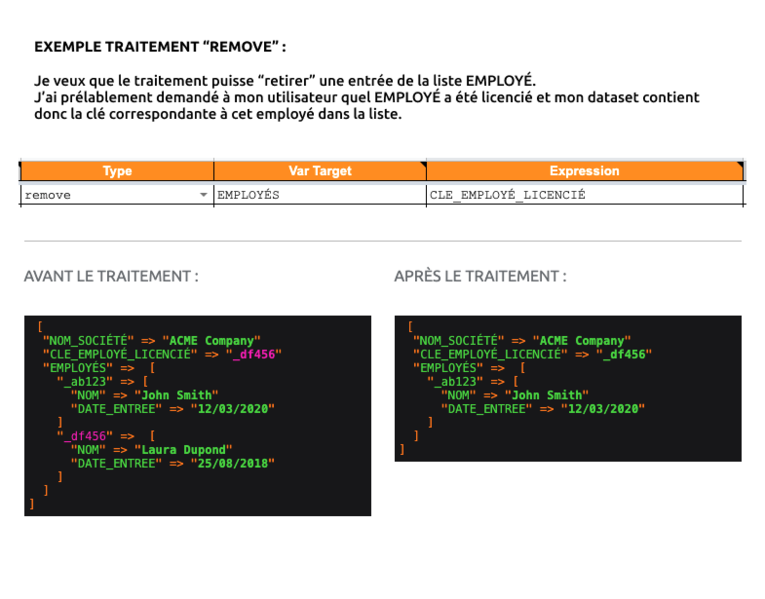
Task: Click the 'remove' type value text
Action: point(48,195)
